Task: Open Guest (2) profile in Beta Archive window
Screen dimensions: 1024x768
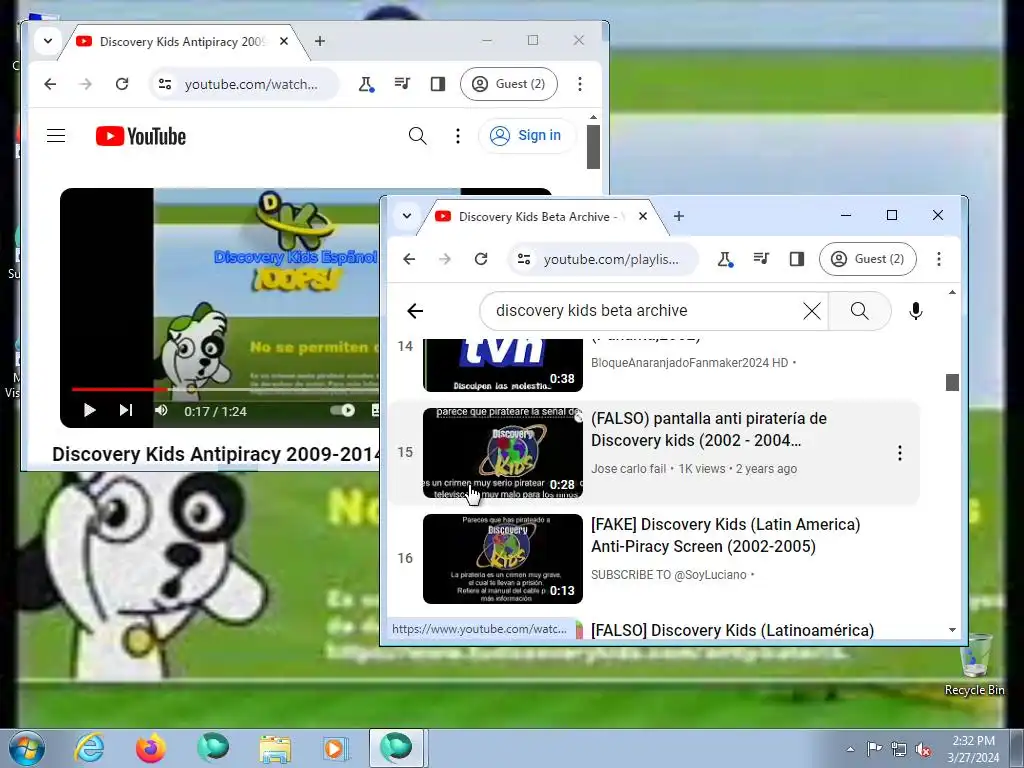Action: (x=868, y=259)
